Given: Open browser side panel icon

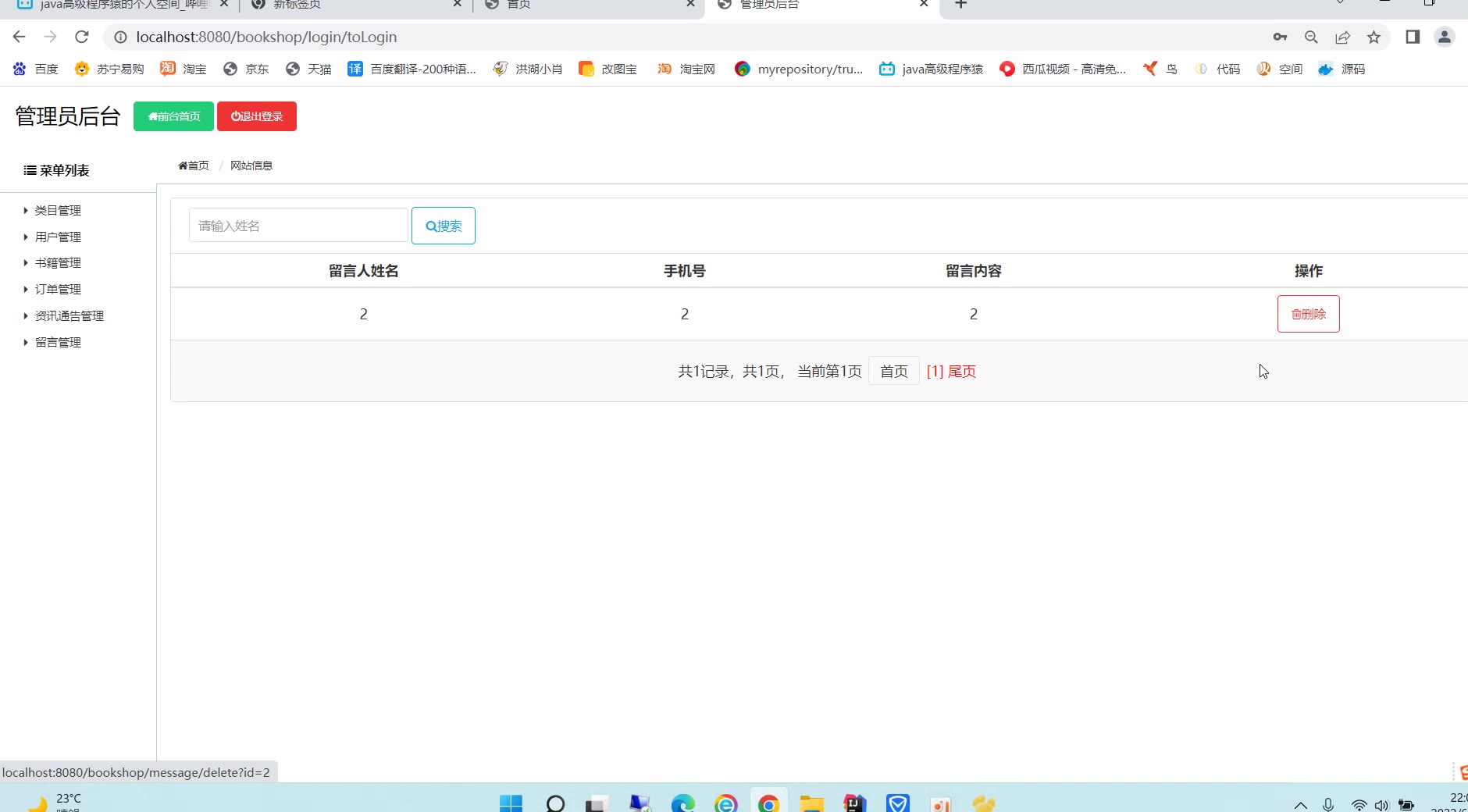Looking at the screenshot, I should pyautogui.click(x=1413, y=37).
